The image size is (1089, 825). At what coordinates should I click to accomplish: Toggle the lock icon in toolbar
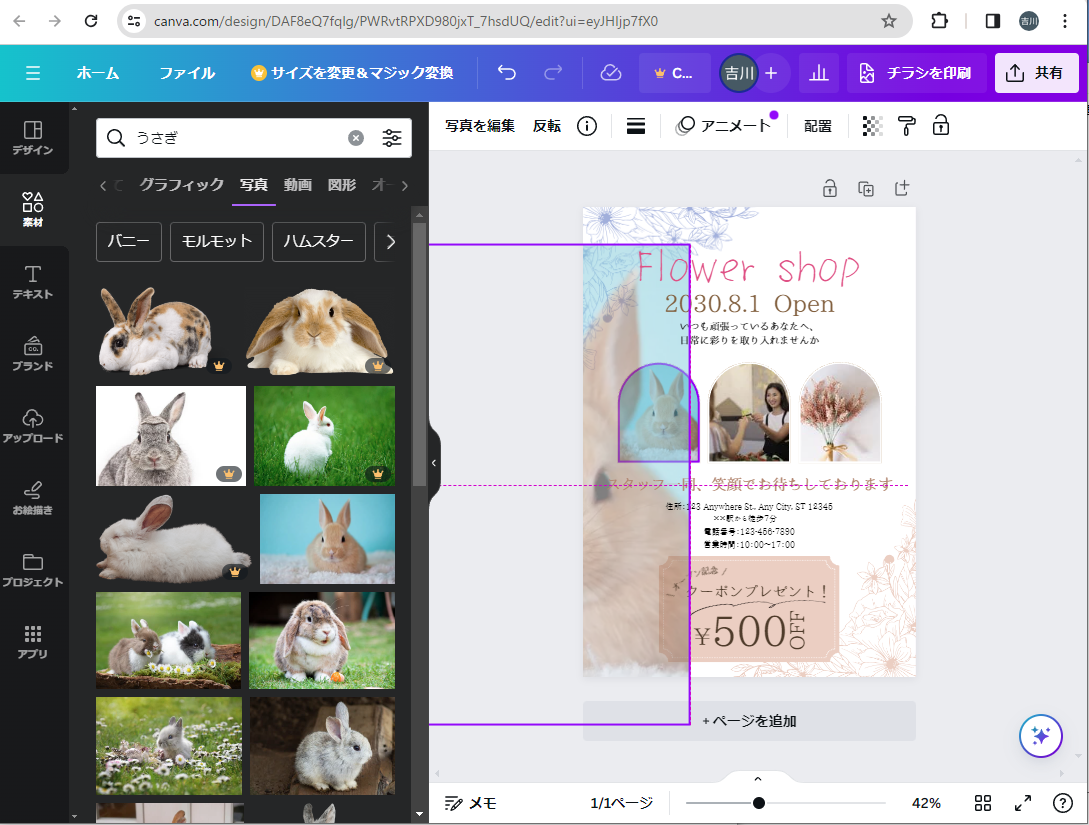click(940, 126)
